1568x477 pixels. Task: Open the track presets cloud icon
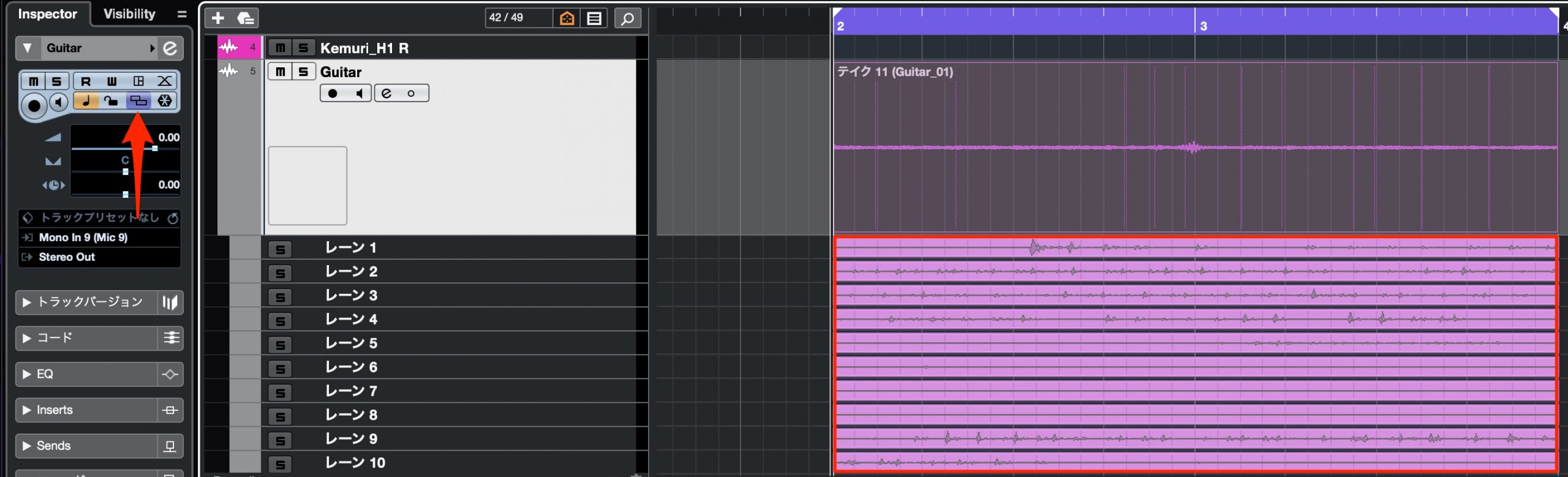tap(245, 18)
